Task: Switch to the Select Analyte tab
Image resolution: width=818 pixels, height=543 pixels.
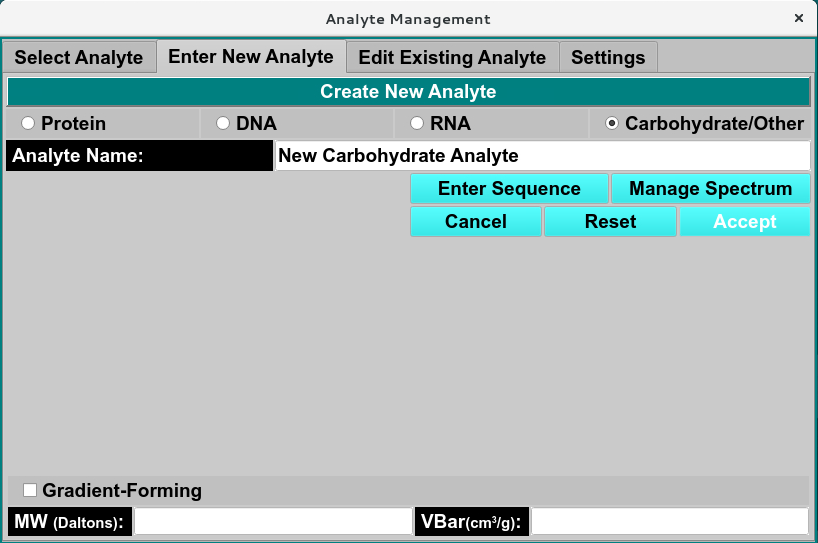Action: (x=79, y=57)
